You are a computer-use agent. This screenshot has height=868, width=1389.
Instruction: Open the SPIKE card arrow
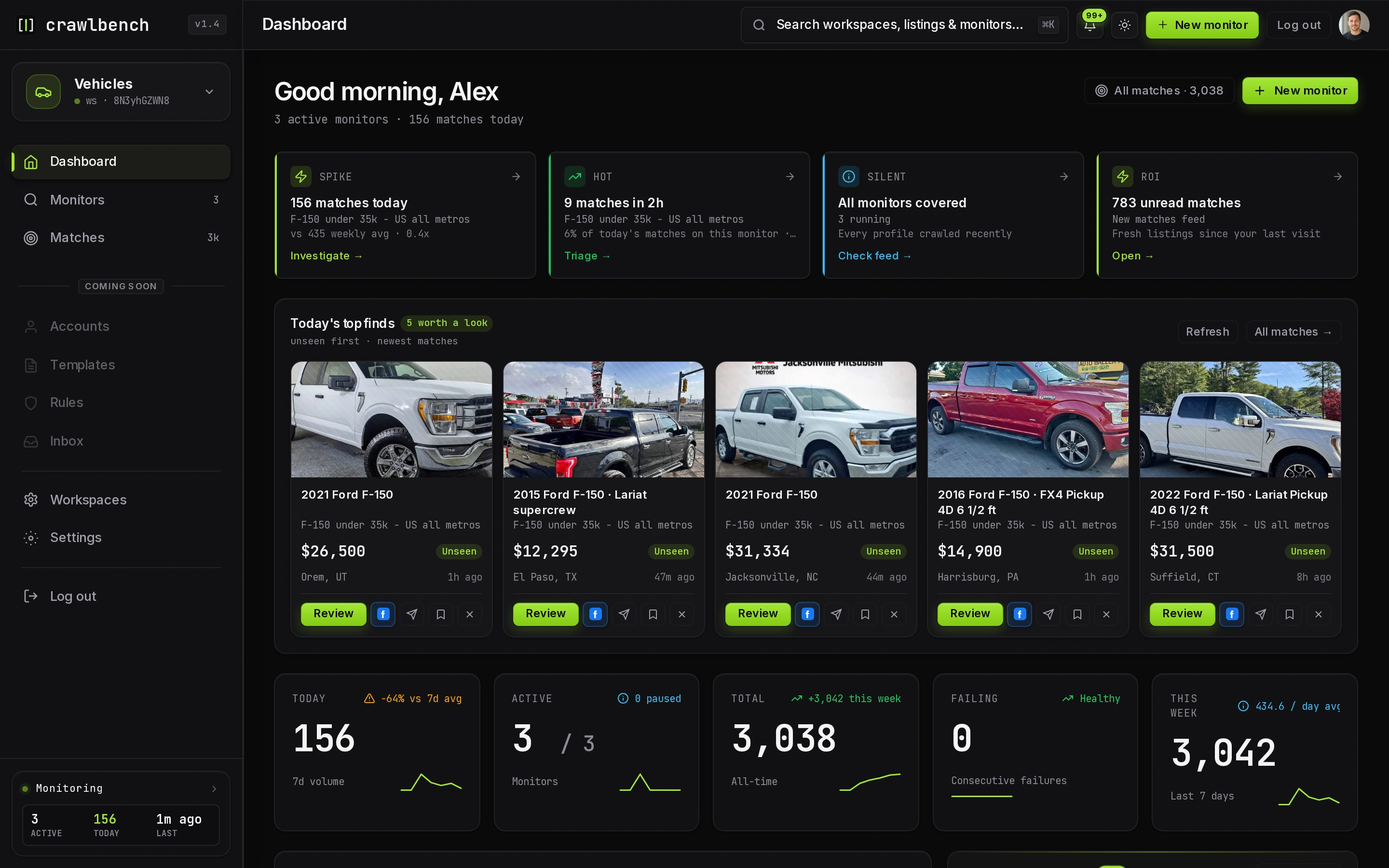(516, 177)
